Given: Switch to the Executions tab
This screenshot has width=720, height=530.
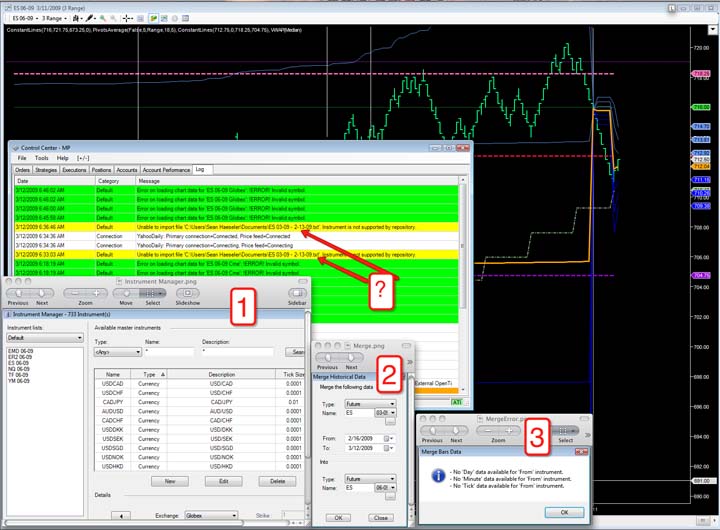Looking at the screenshot, I should (74, 170).
